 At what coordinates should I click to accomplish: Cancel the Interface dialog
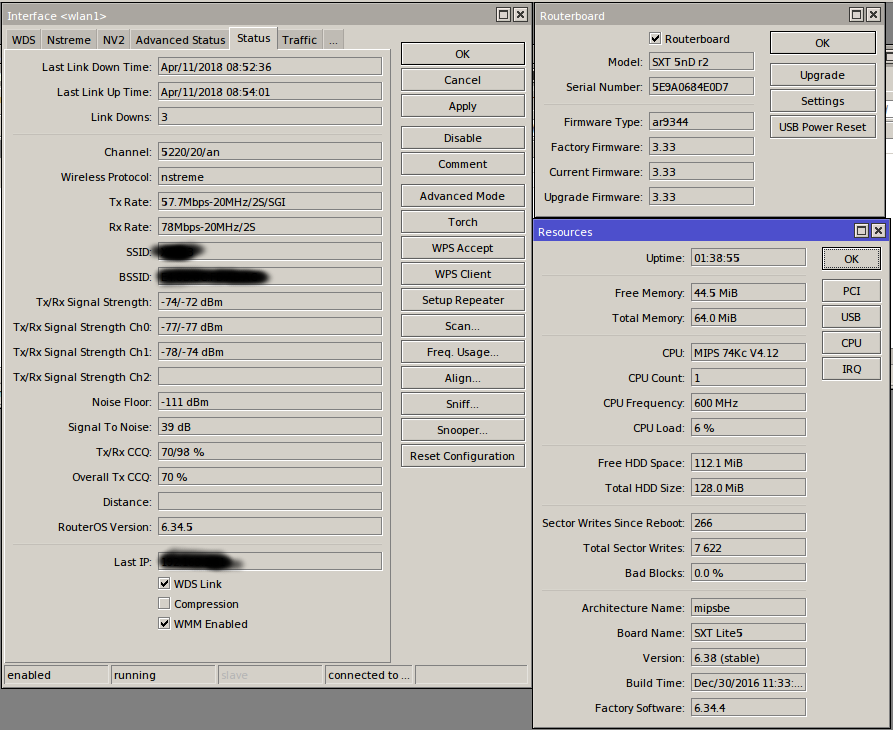coord(462,80)
